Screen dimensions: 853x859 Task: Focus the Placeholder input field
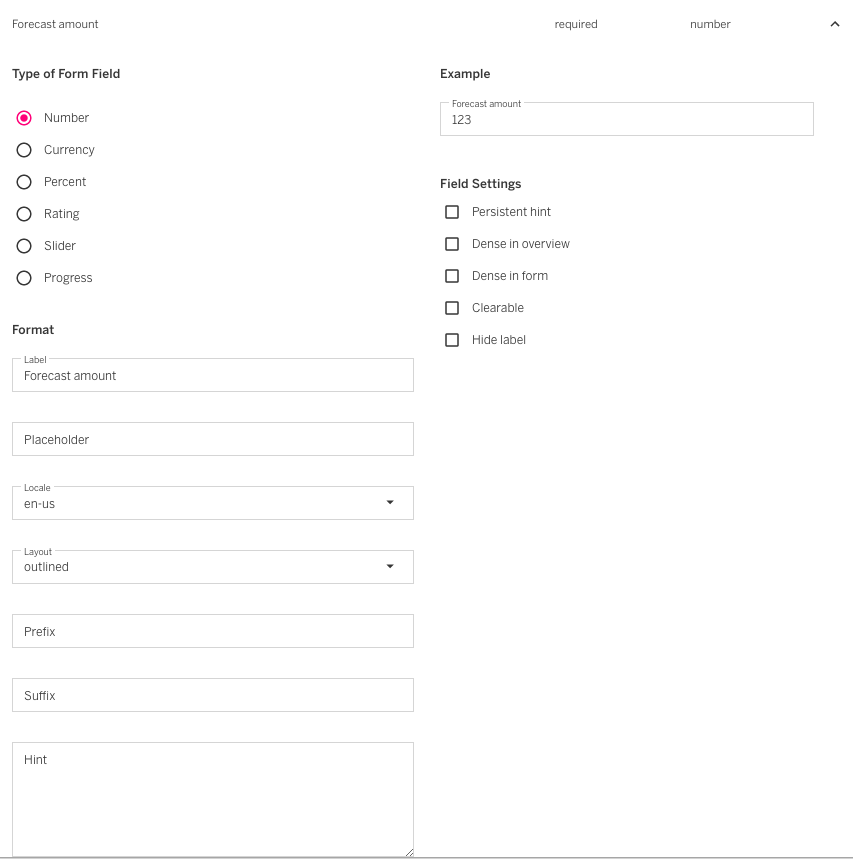[212, 439]
